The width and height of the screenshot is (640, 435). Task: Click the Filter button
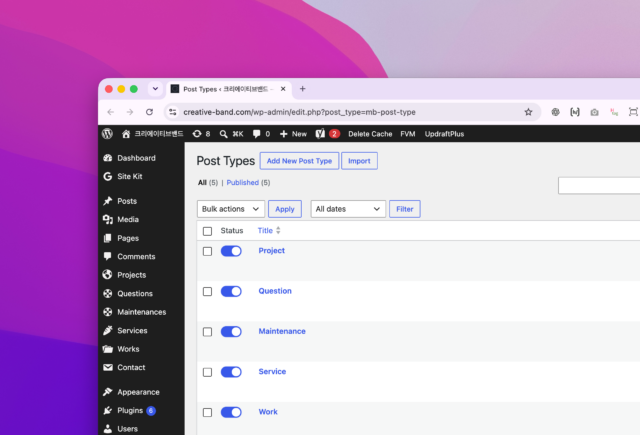point(404,209)
